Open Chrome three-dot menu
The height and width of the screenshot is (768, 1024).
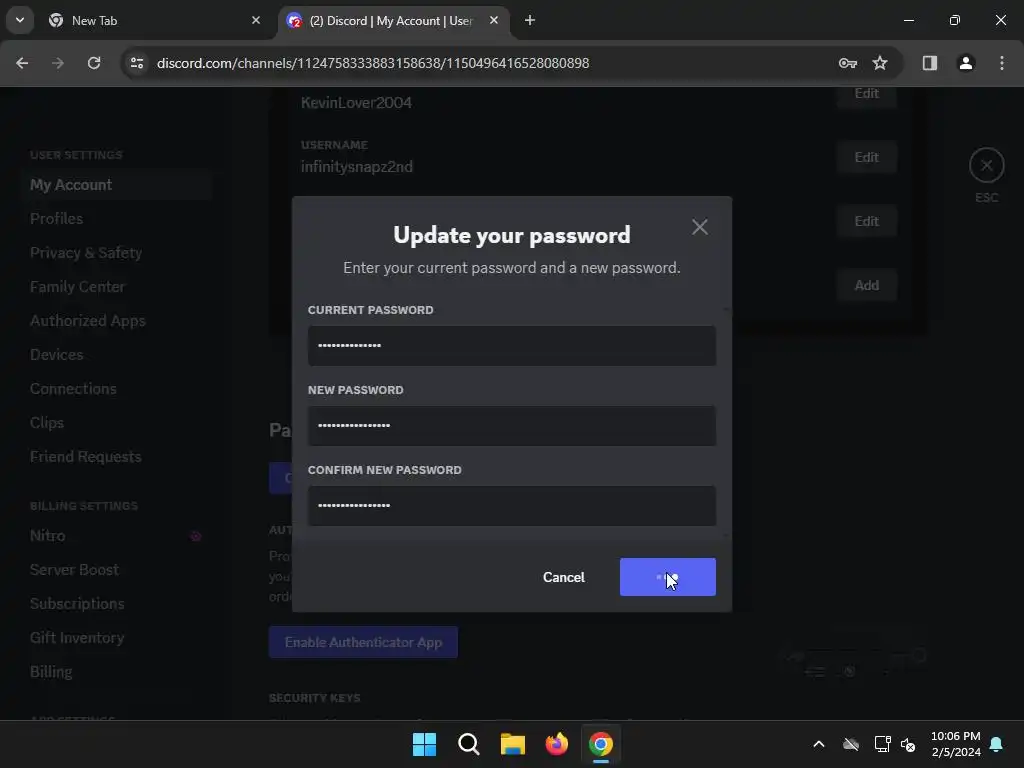[1001, 63]
